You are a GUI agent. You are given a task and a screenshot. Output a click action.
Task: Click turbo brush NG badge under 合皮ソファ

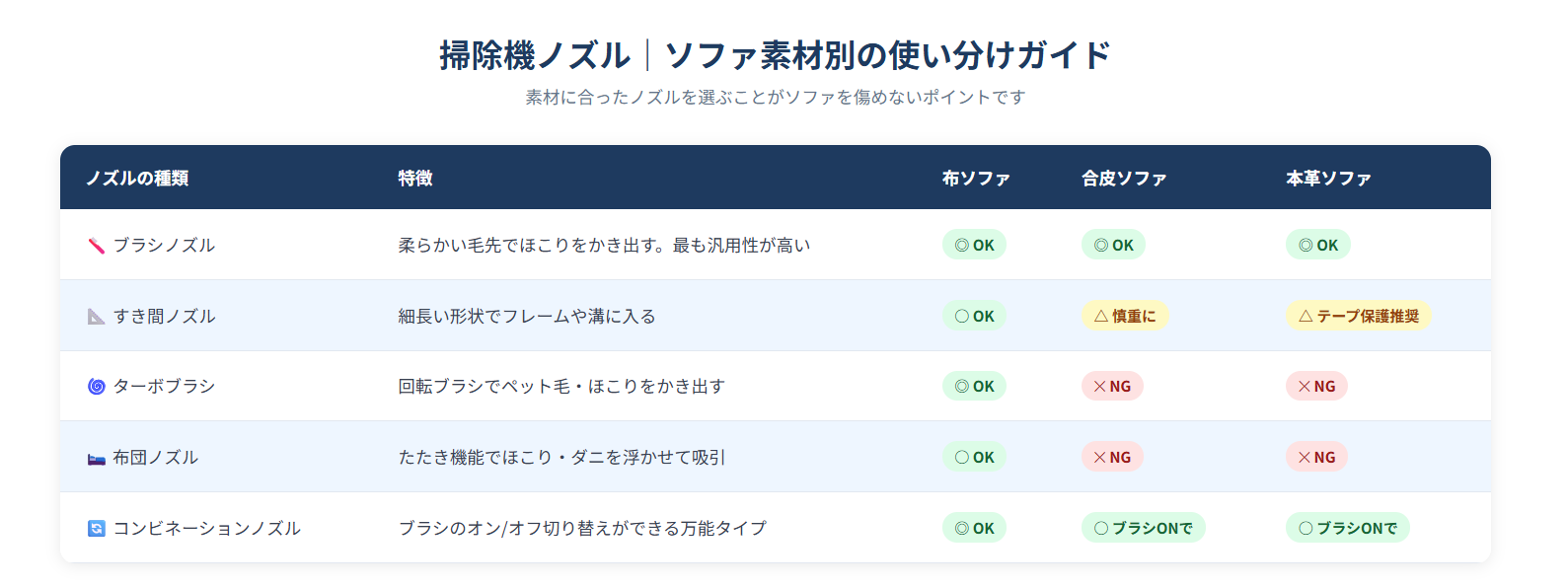(1112, 386)
